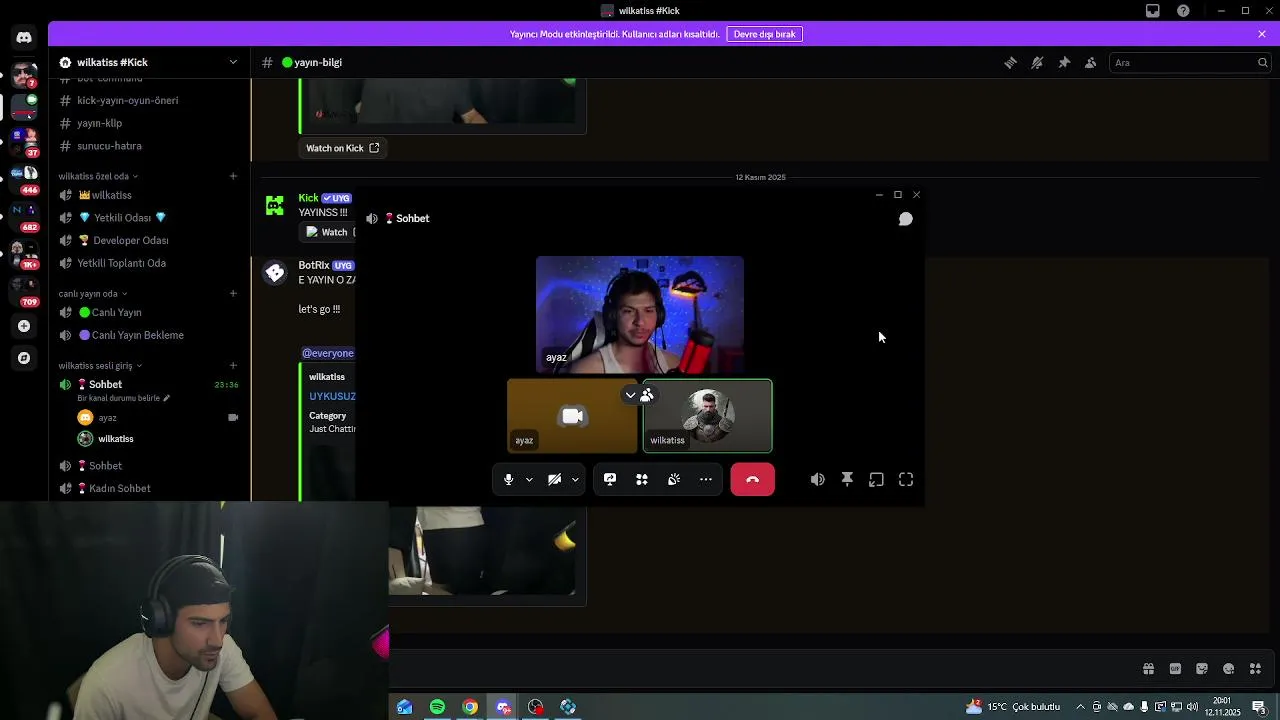The height and width of the screenshot is (720, 1280).
Task: Return call popout to app icon
Action: (876, 480)
